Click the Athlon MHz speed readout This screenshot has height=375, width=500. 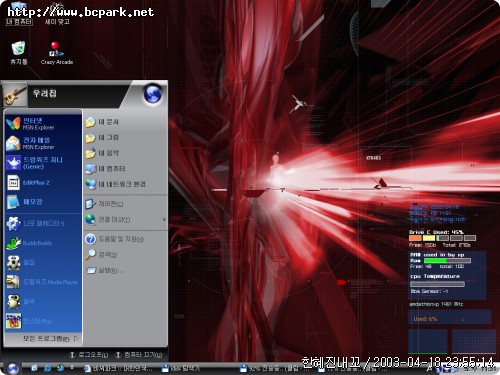point(436,304)
